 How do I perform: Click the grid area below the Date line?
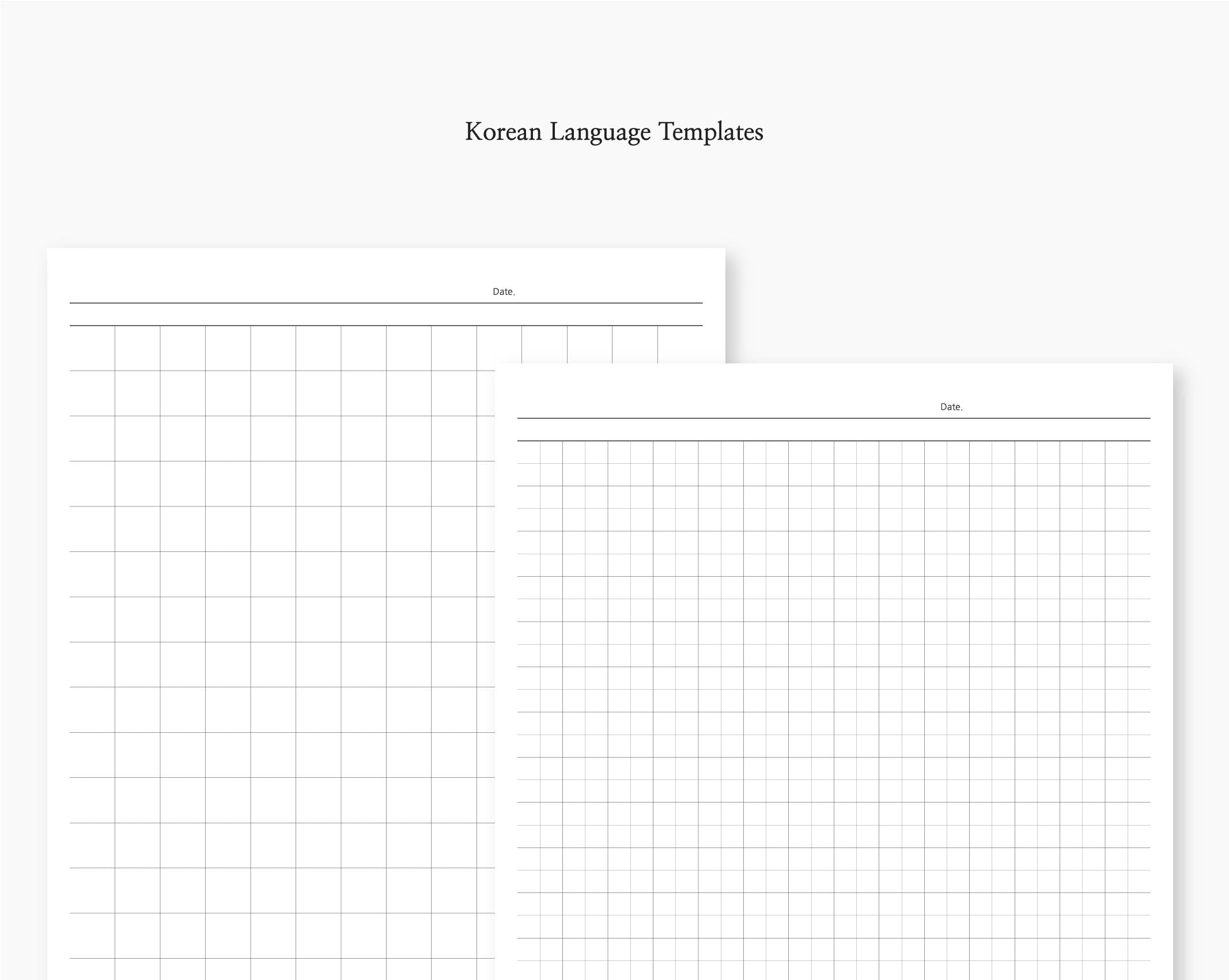[807, 519]
